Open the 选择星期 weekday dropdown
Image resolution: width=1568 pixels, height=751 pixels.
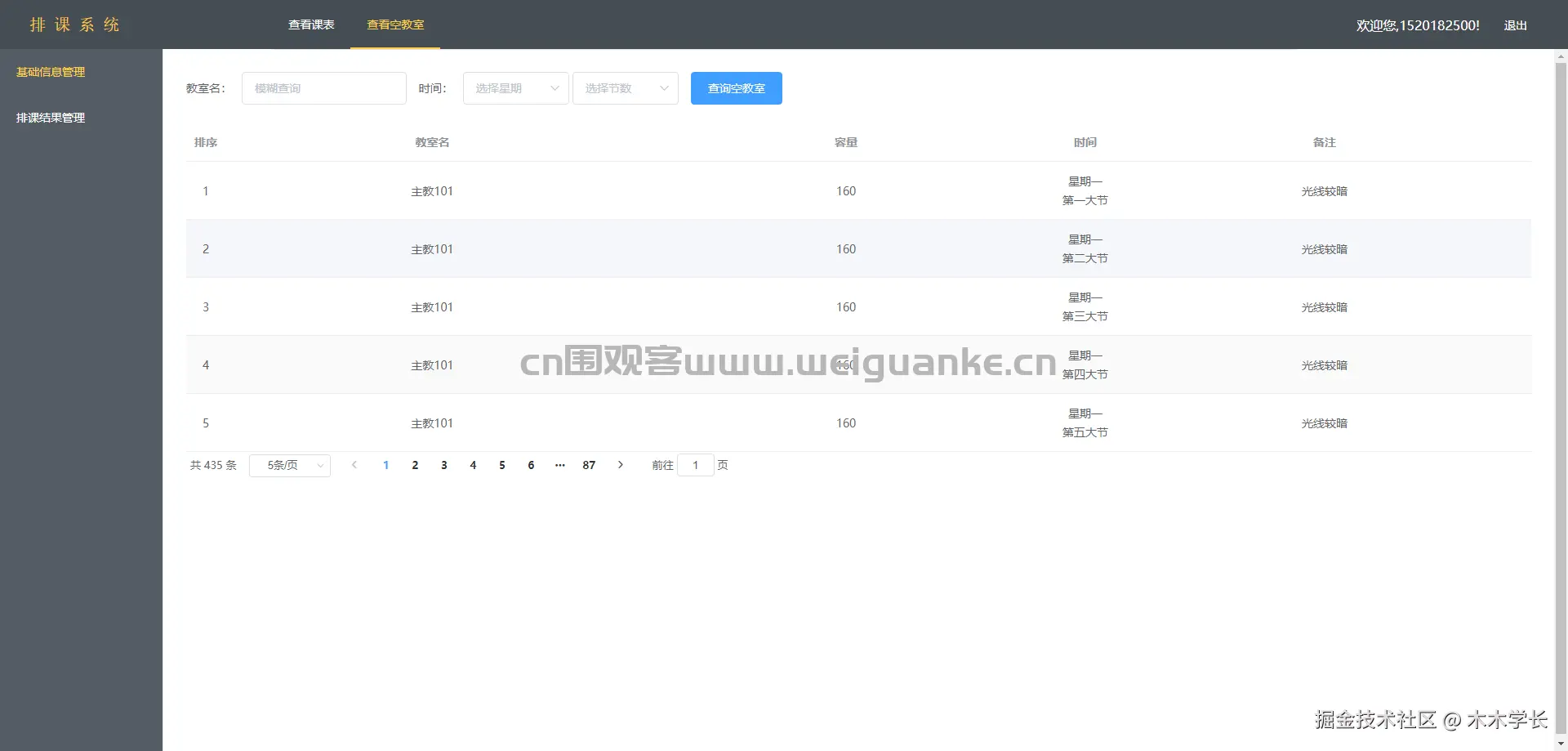(x=516, y=88)
